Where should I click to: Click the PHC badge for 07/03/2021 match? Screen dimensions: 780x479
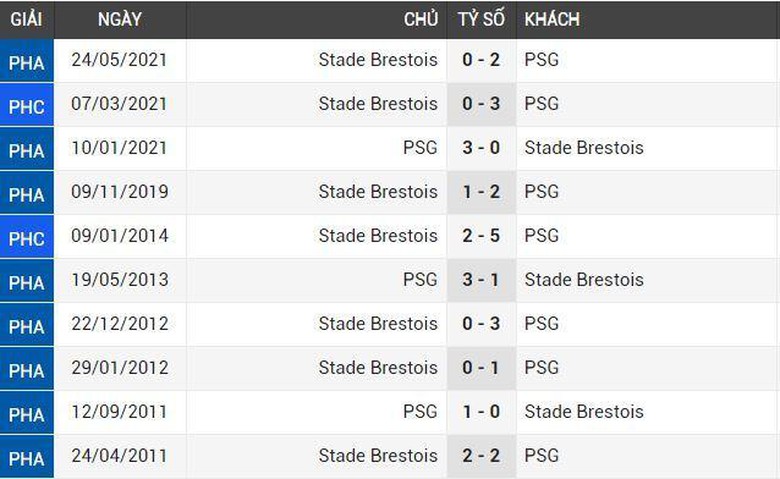coord(27,106)
